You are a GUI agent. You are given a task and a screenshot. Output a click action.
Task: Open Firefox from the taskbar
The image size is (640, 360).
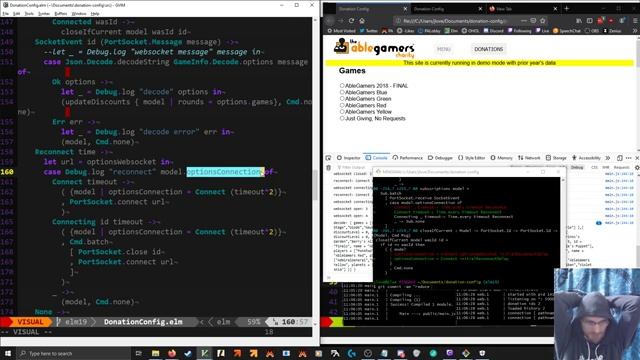coord(172,353)
